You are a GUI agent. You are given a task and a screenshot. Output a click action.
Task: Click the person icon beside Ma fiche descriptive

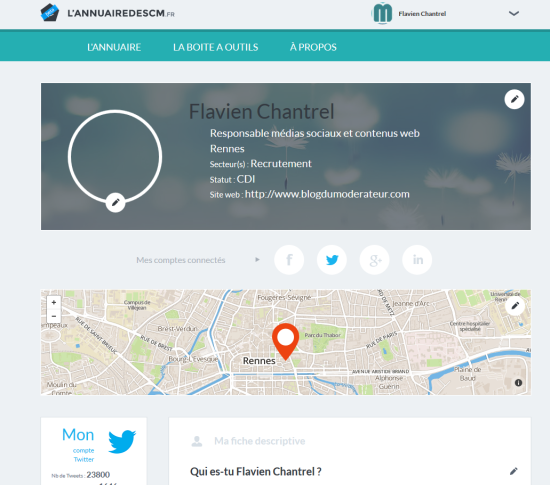point(197,441)
